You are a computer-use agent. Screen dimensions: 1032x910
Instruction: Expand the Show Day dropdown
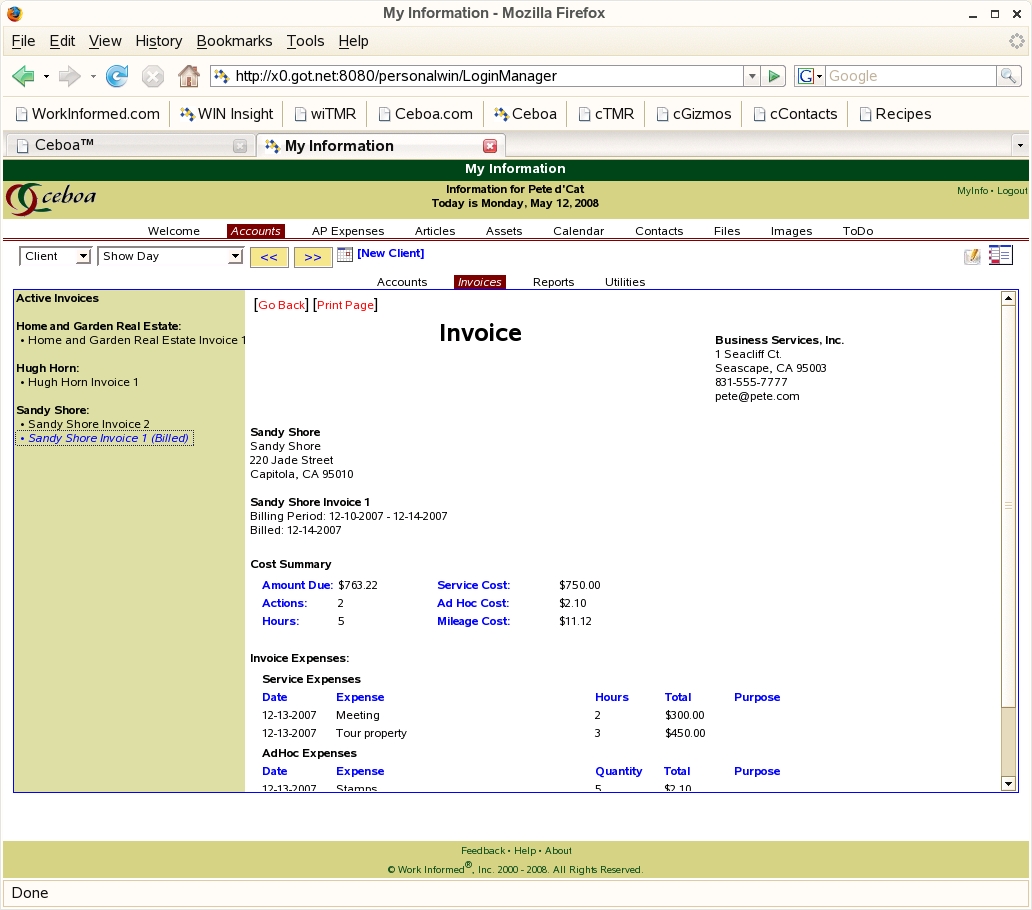(170, 257)
